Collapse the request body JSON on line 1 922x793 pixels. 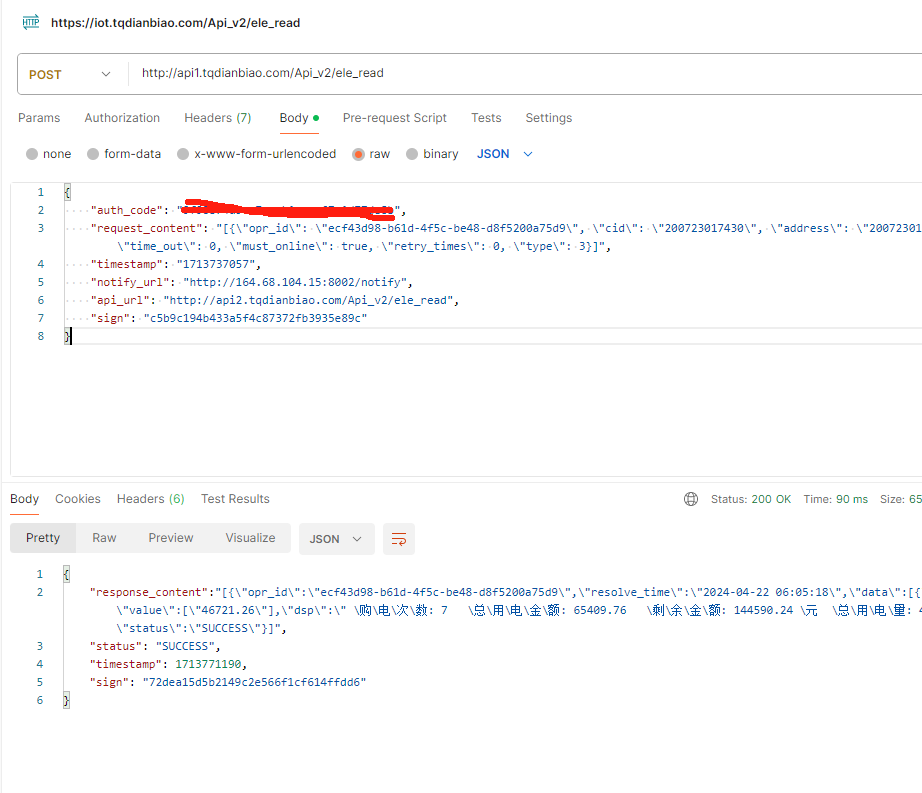pos(67,192)
